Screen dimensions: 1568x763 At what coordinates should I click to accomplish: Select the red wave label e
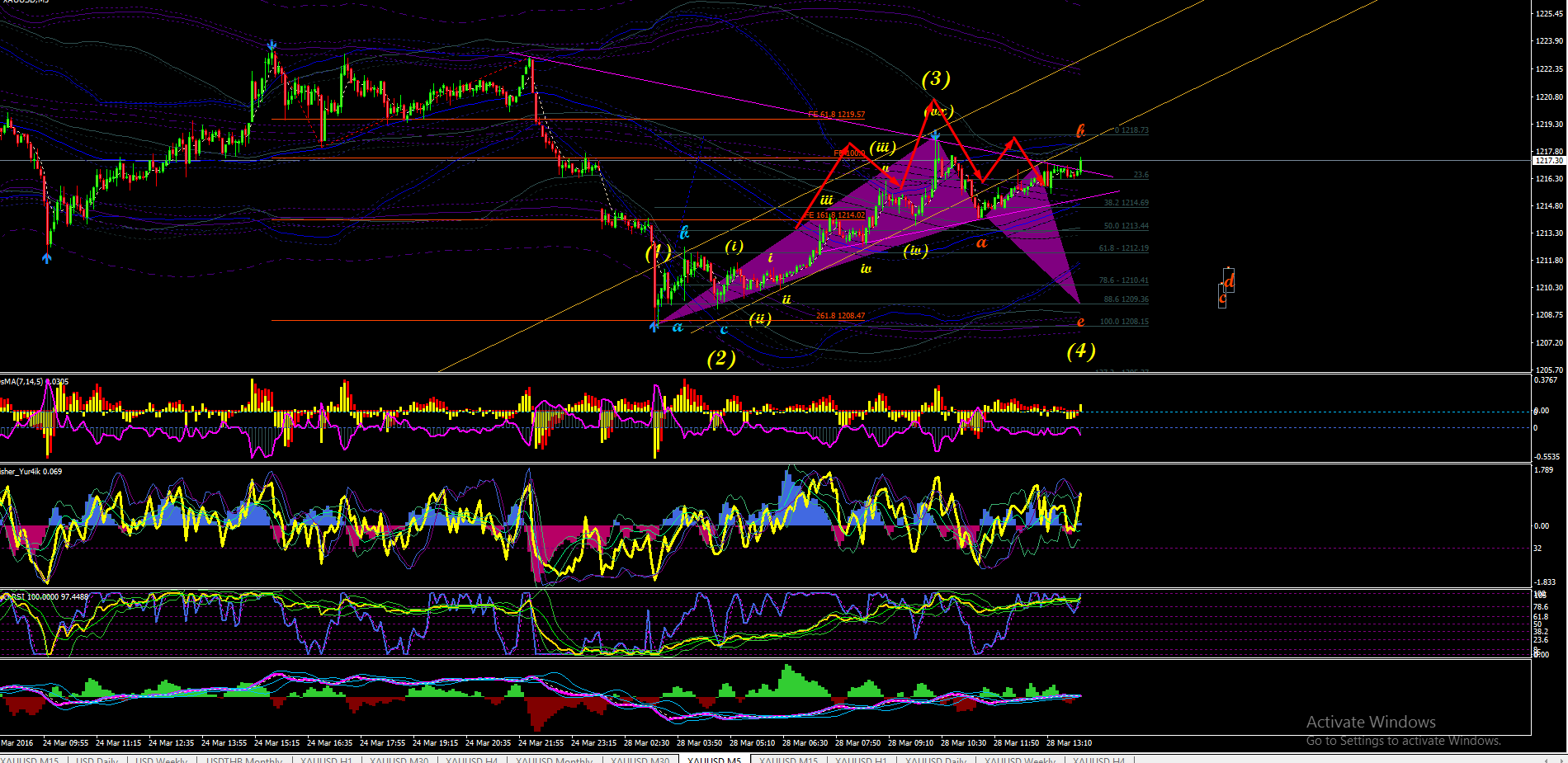point(1080,322)
